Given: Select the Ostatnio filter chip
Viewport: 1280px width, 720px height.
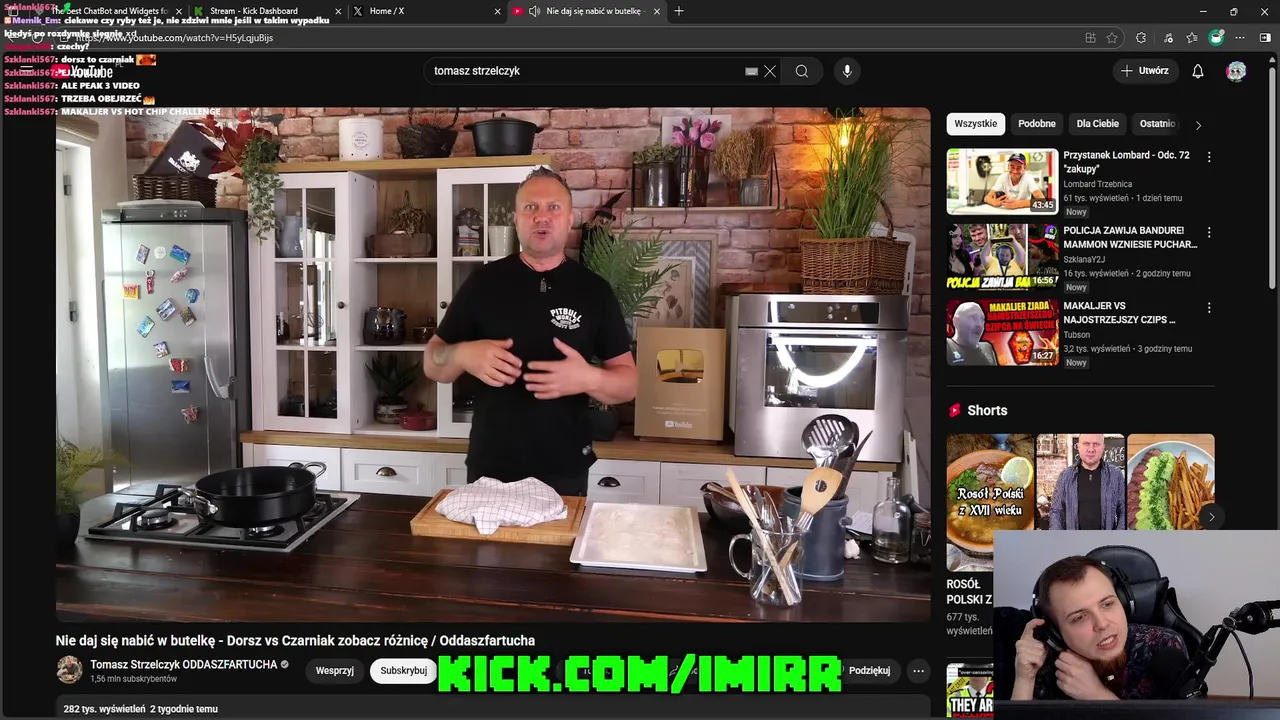Looking at the screenshot, I should 1157,124.
